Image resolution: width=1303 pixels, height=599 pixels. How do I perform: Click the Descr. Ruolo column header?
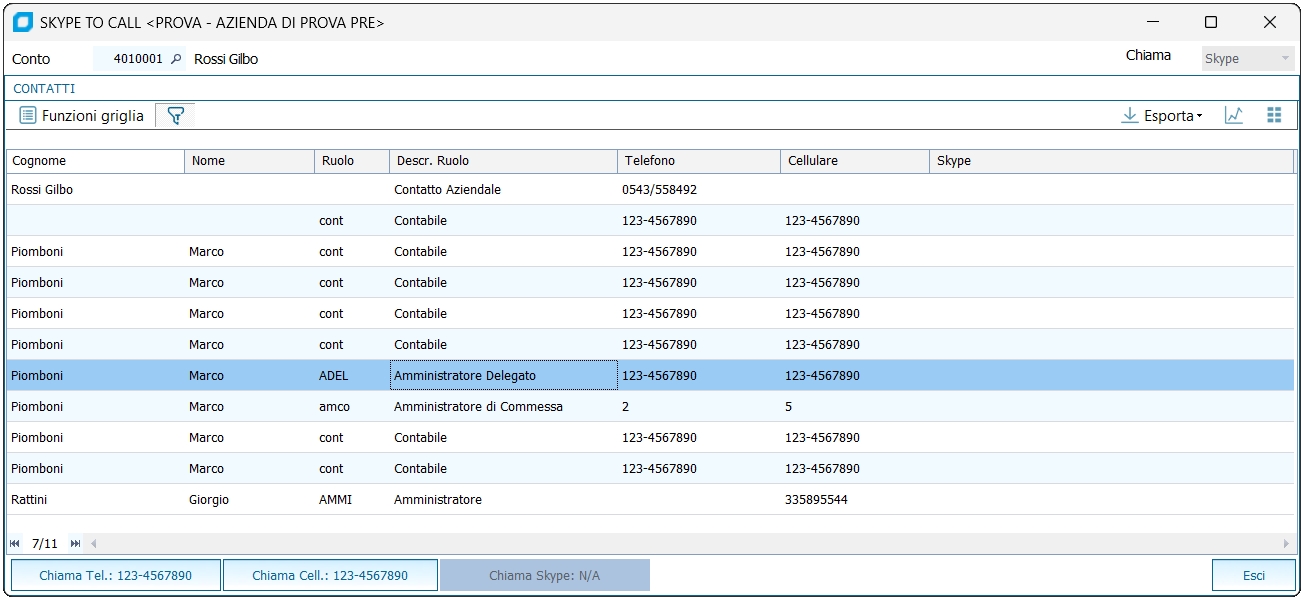pos(502,161)
